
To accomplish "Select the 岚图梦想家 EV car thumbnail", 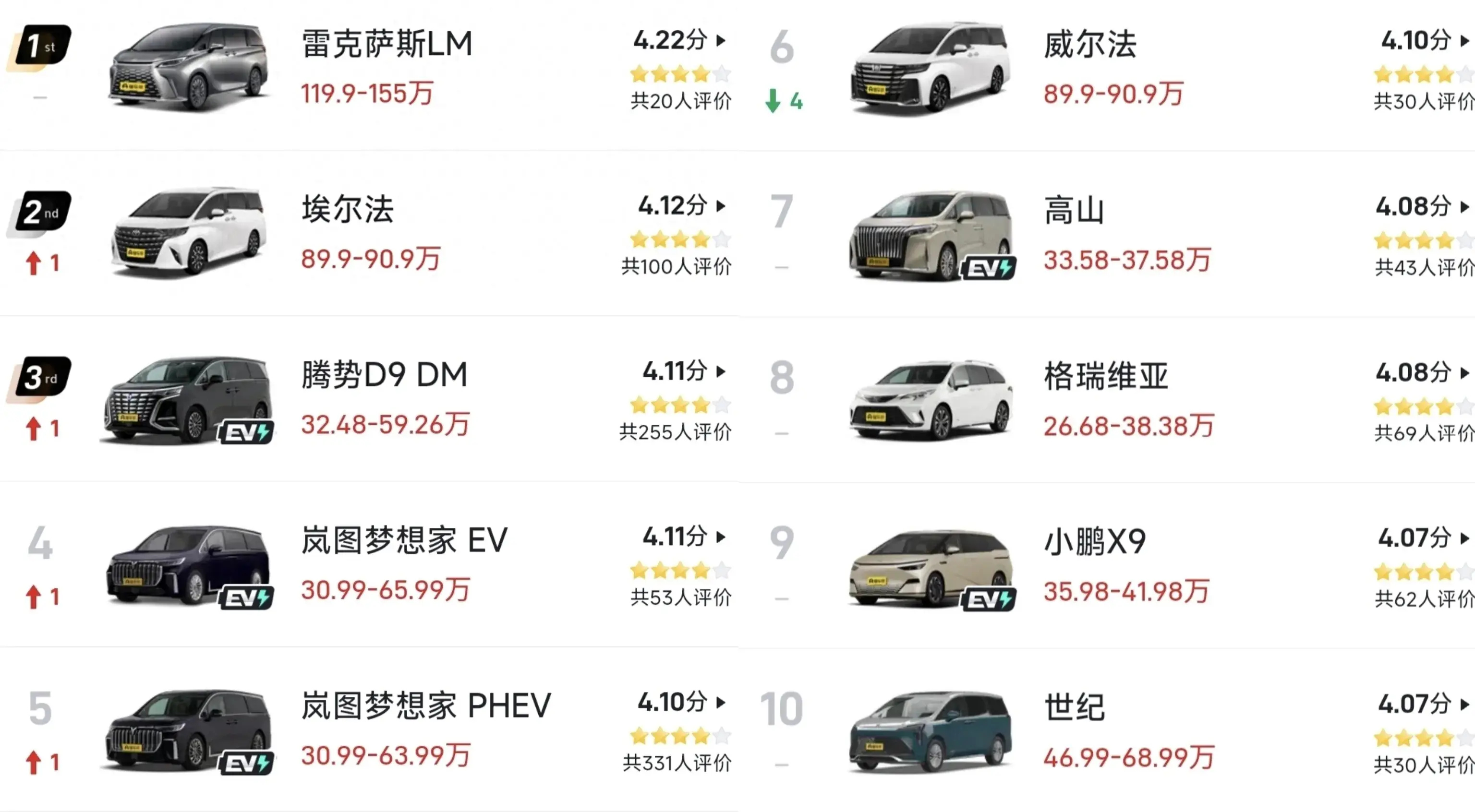I will [x=188, y=566].
